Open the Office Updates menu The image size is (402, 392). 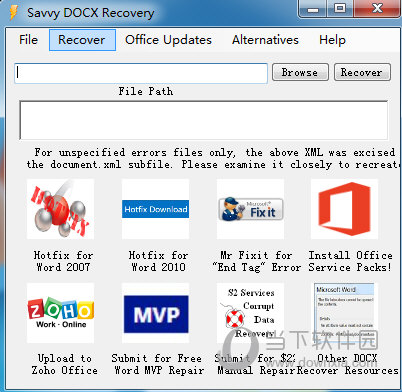tap(168, 40)
